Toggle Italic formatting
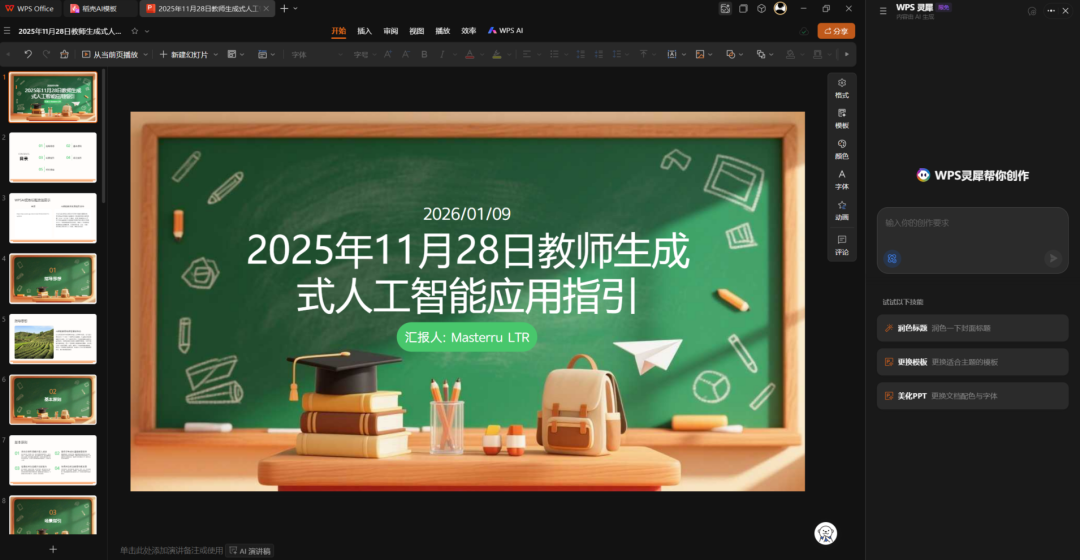1080x560 pixels. tap(442, 54)
